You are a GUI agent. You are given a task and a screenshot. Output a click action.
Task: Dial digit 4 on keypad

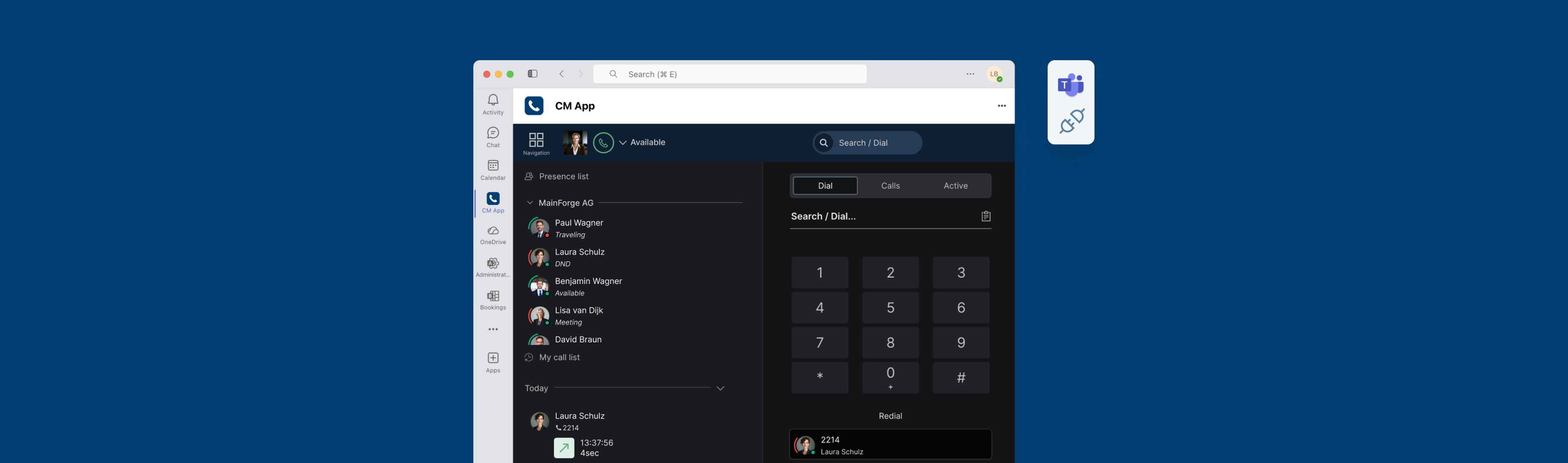[x=819, y=308]
